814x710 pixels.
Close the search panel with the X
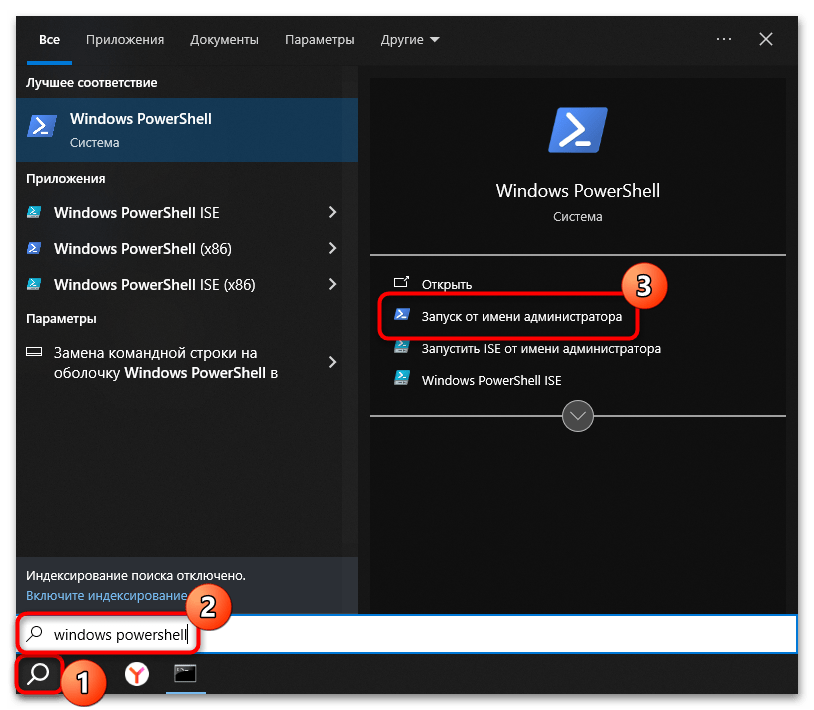pos(766,39)
